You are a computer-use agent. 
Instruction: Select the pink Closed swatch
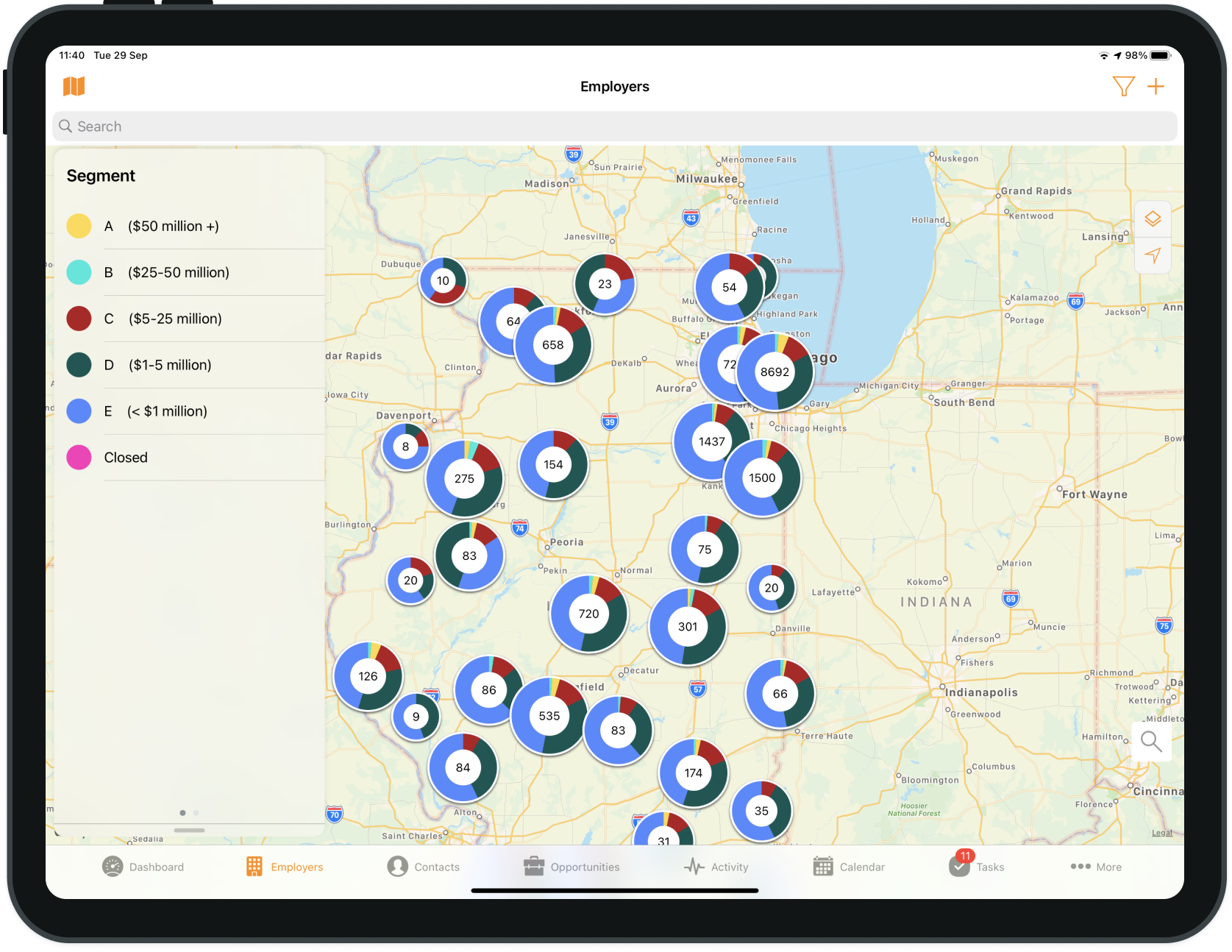79,458
